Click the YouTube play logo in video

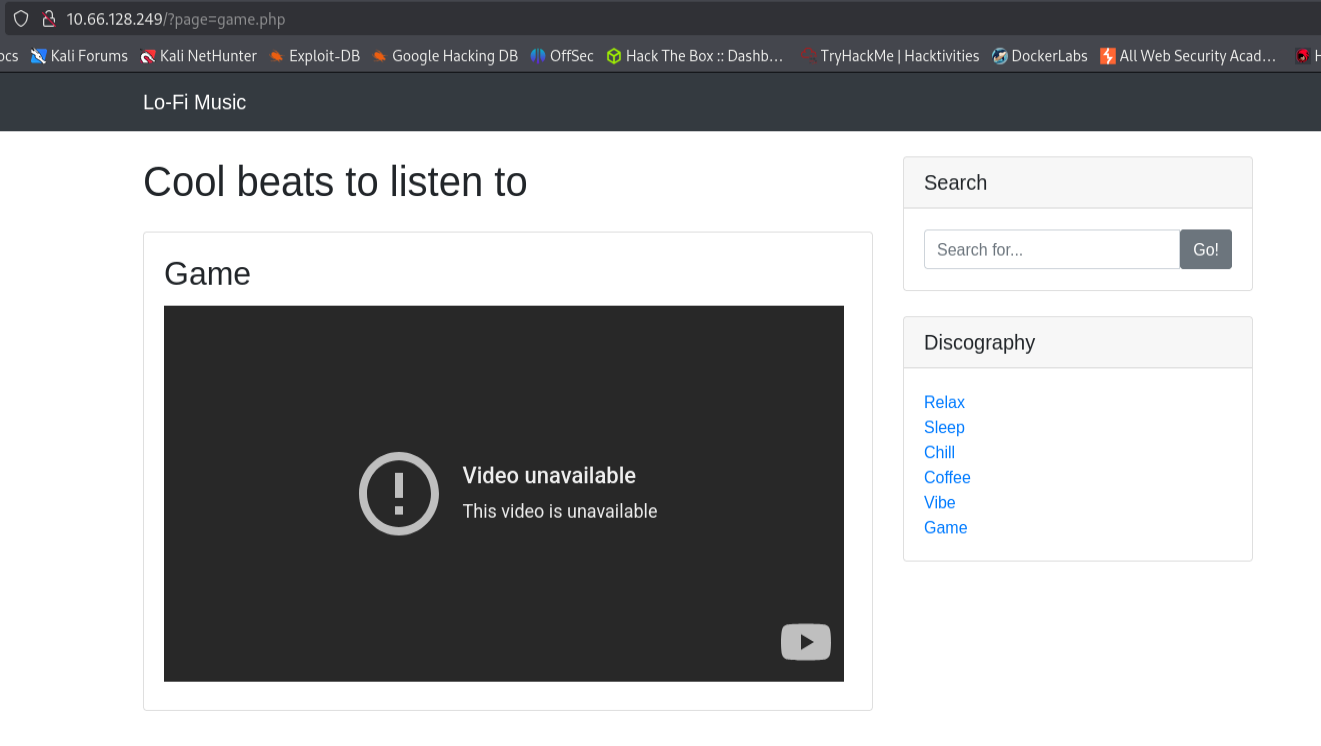pyautogui.click(x=806, y=642)
